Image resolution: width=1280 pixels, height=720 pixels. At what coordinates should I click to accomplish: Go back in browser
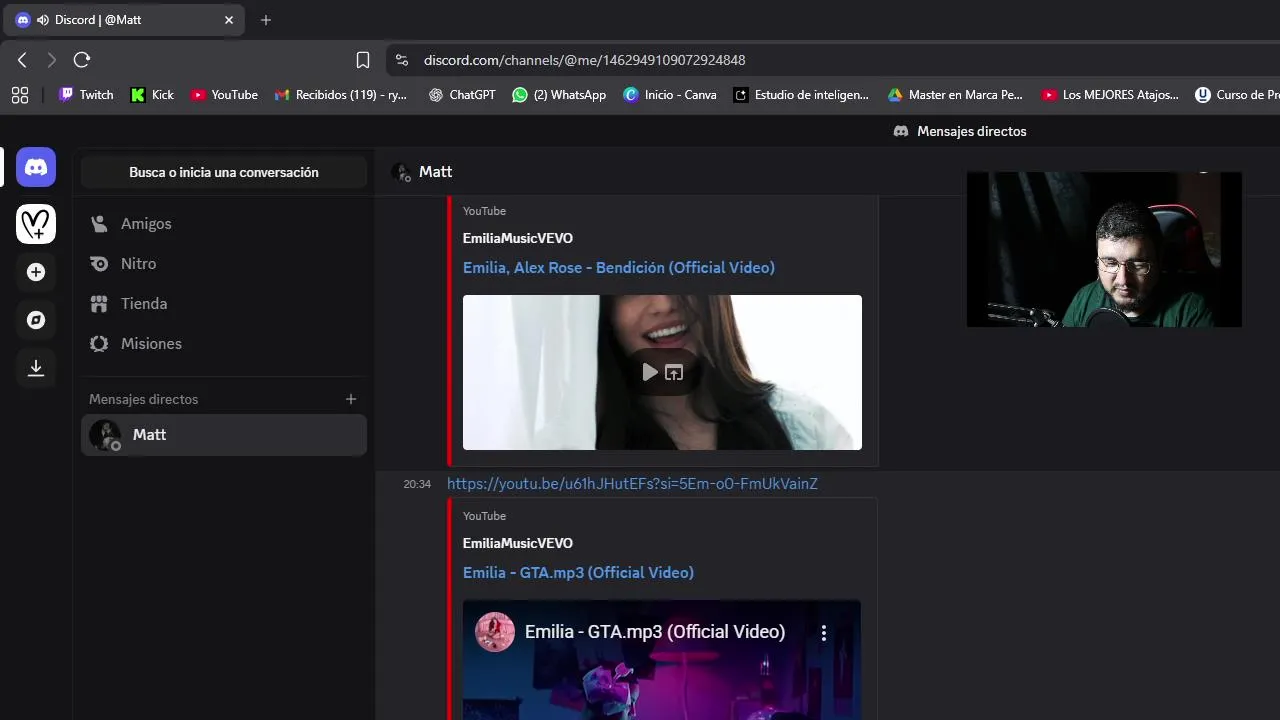point(22,60)
